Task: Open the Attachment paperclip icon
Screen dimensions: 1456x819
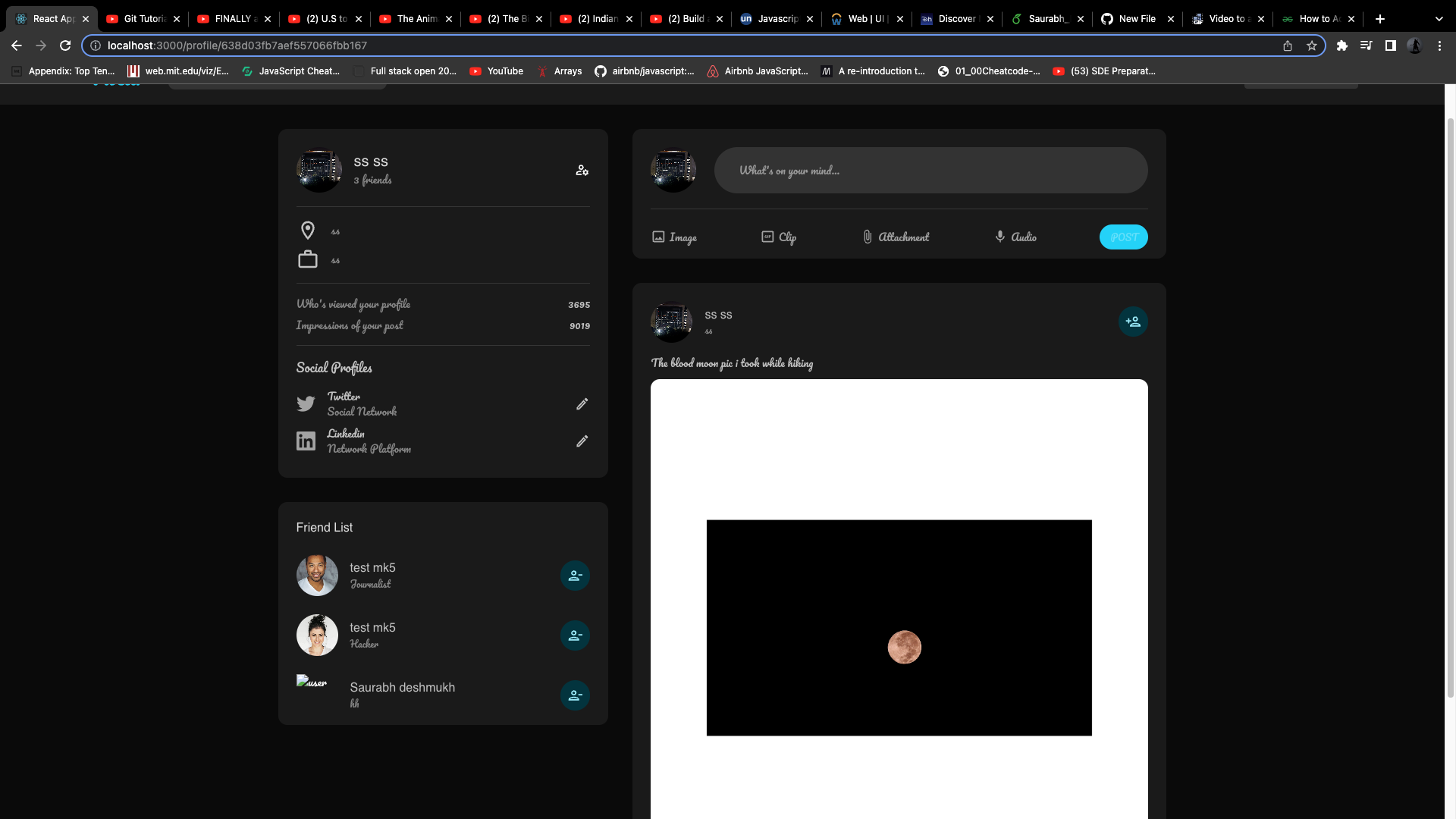Action: [868, 237]
